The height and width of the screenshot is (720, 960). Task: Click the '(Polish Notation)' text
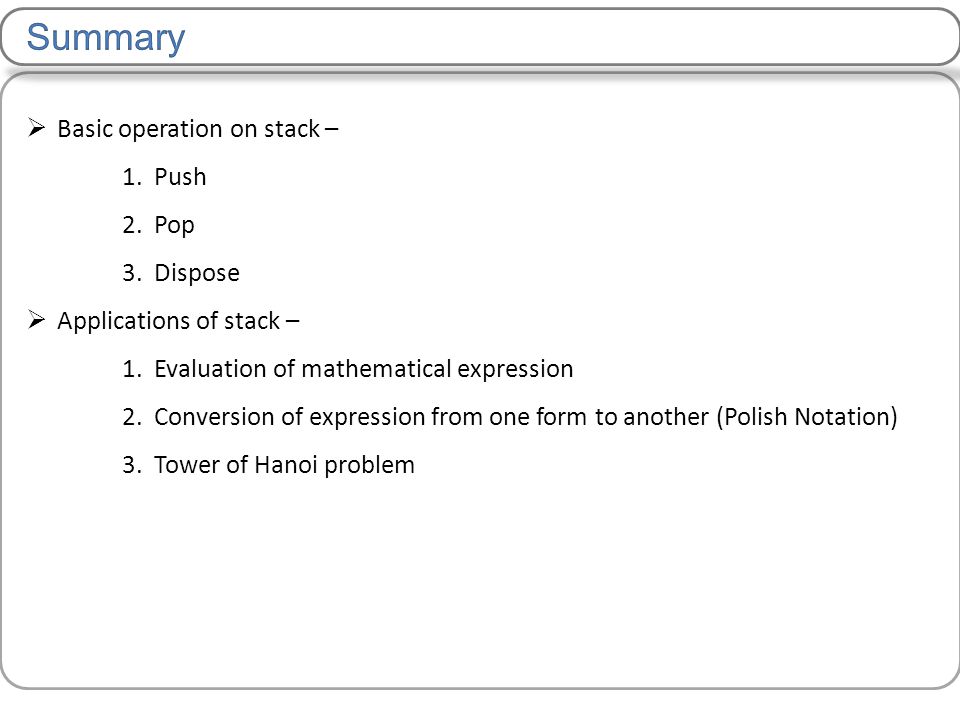tap(807, 417)
